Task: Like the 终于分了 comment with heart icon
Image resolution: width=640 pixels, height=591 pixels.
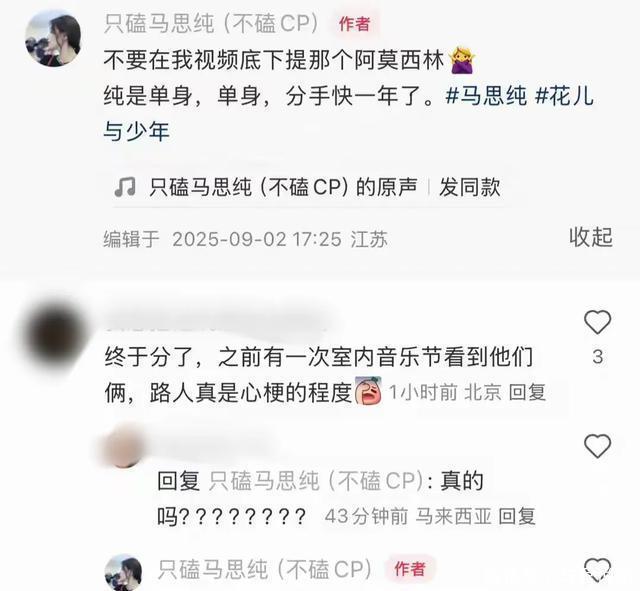Action: [598, 322]
